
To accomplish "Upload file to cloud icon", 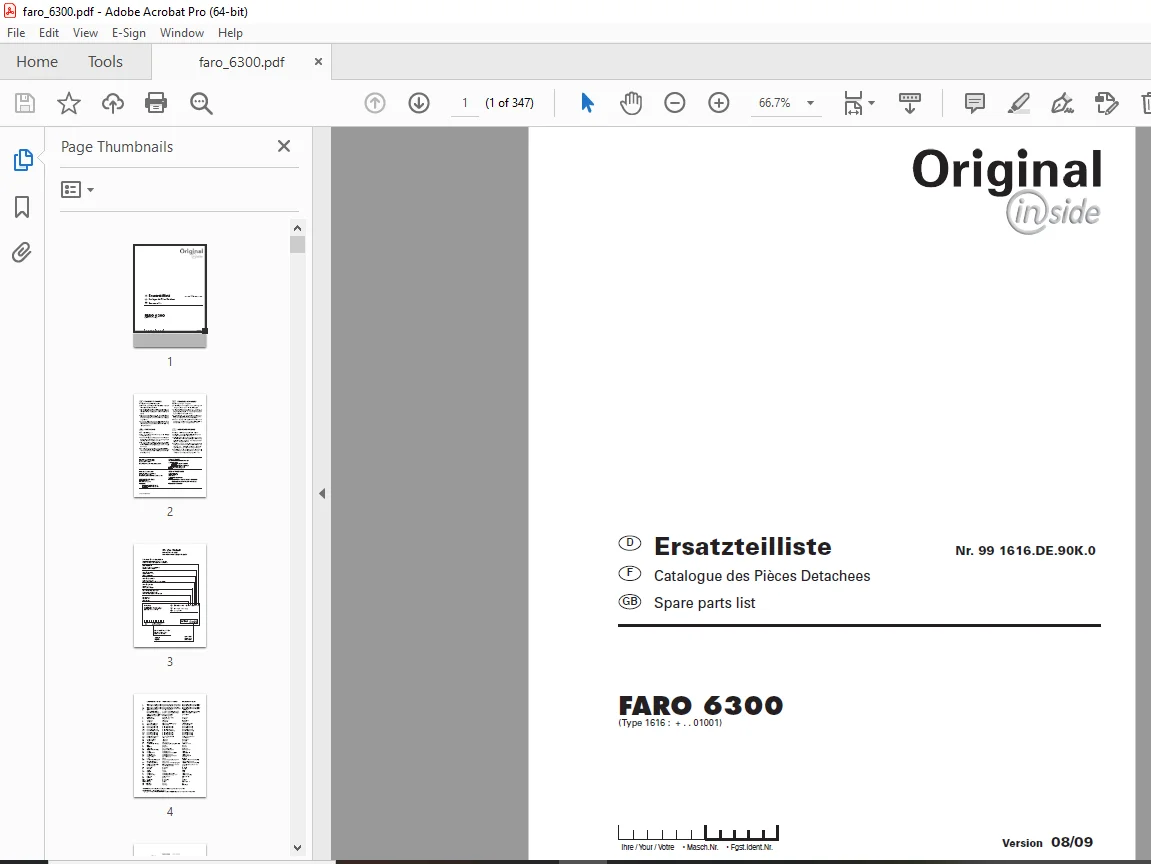I will (x=112, y=103).
